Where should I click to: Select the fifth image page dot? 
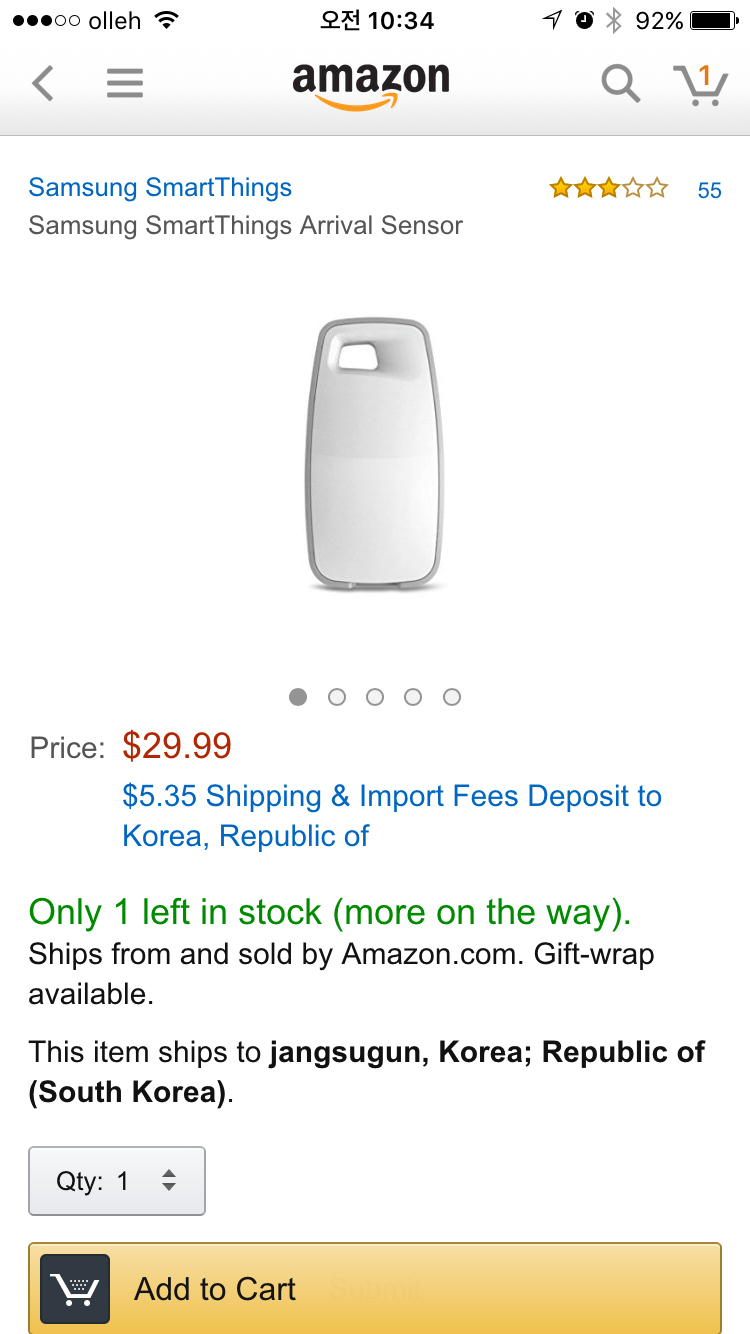(x=452, y=697)
